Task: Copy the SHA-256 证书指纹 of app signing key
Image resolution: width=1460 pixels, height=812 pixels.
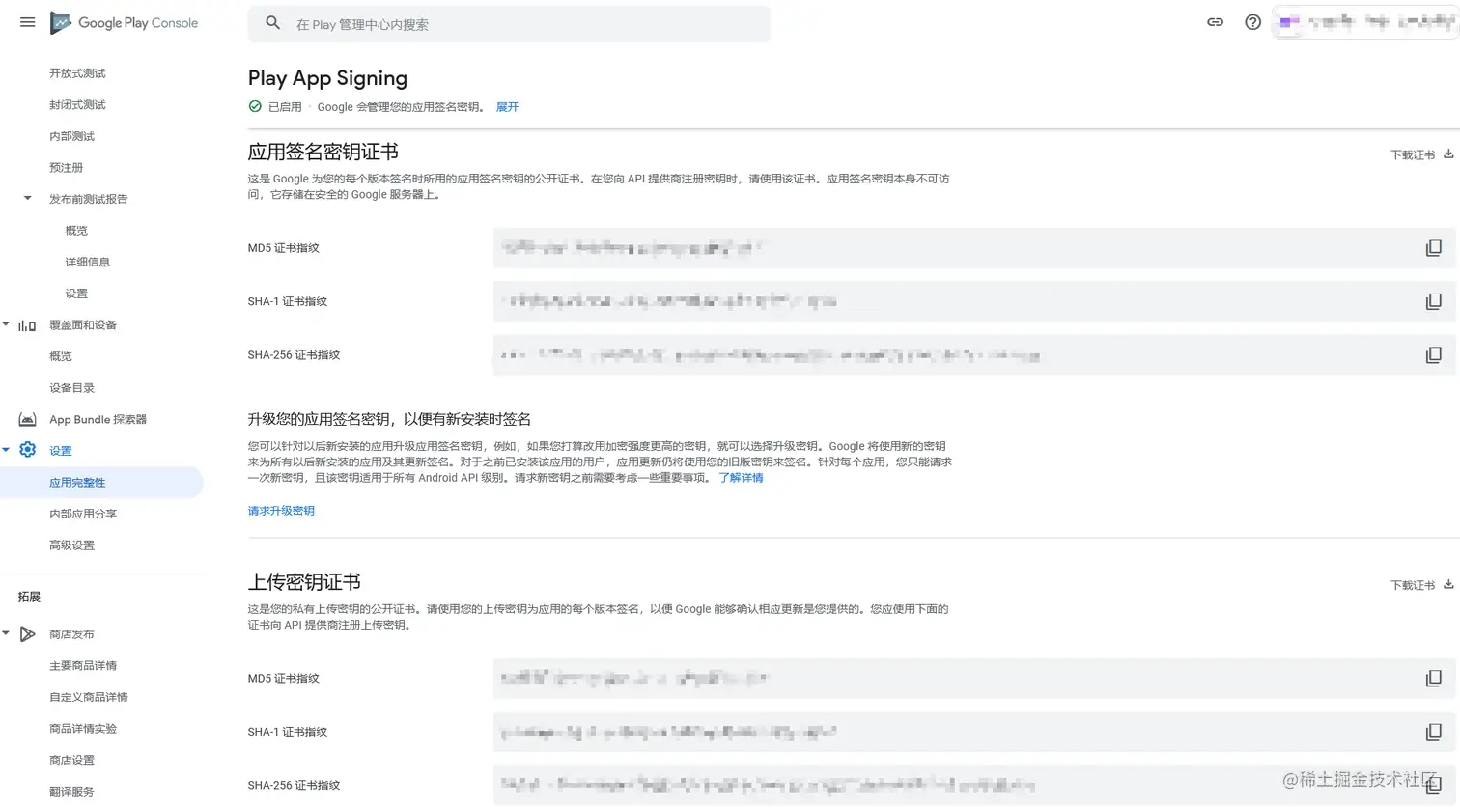Action: click(x=1433, y=354)
